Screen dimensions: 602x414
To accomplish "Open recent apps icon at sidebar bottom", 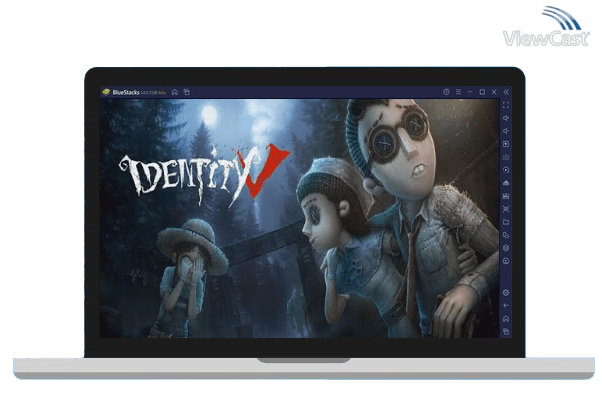I will coord(506,331).
